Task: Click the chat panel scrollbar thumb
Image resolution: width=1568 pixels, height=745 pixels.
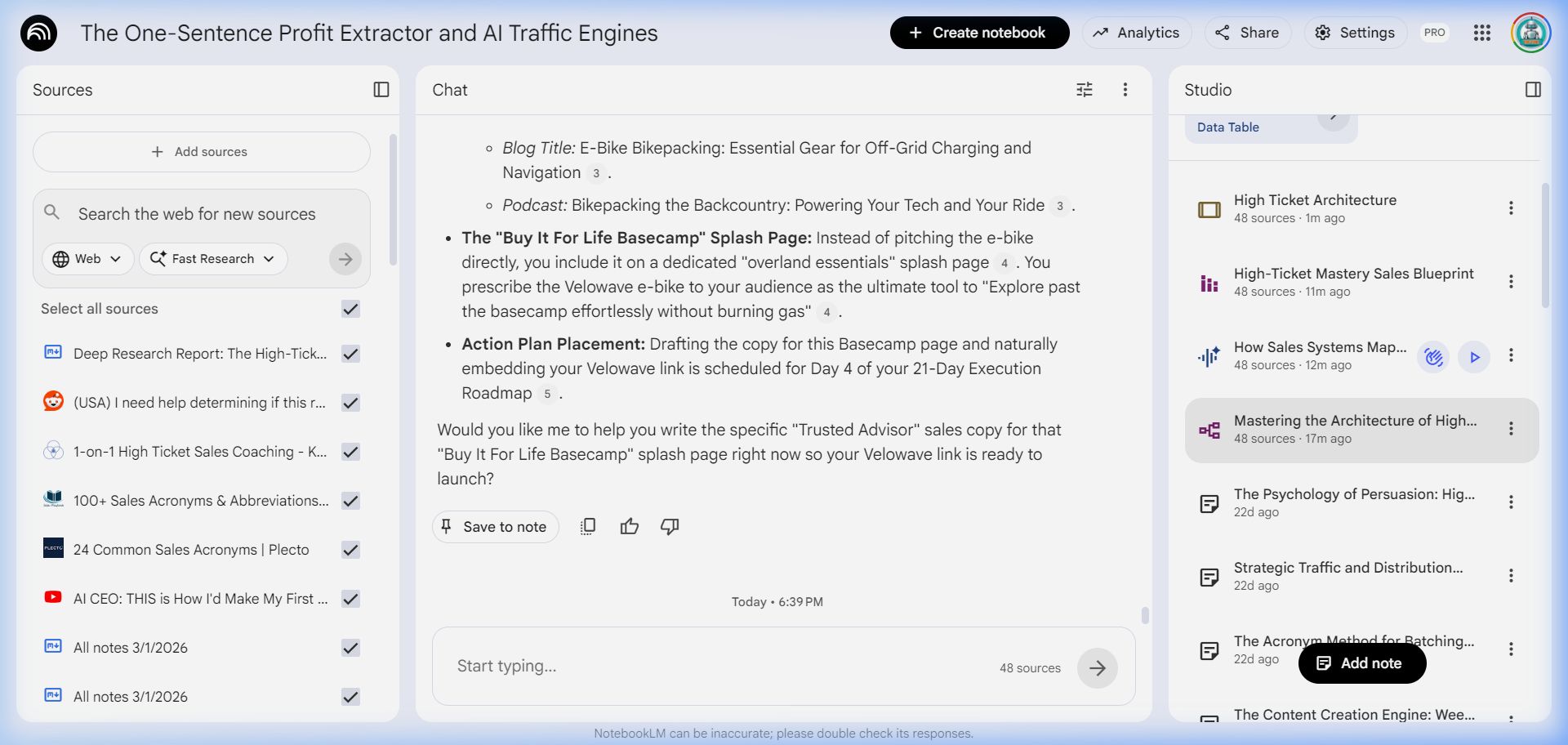Action: click(x=1145, y=615)
